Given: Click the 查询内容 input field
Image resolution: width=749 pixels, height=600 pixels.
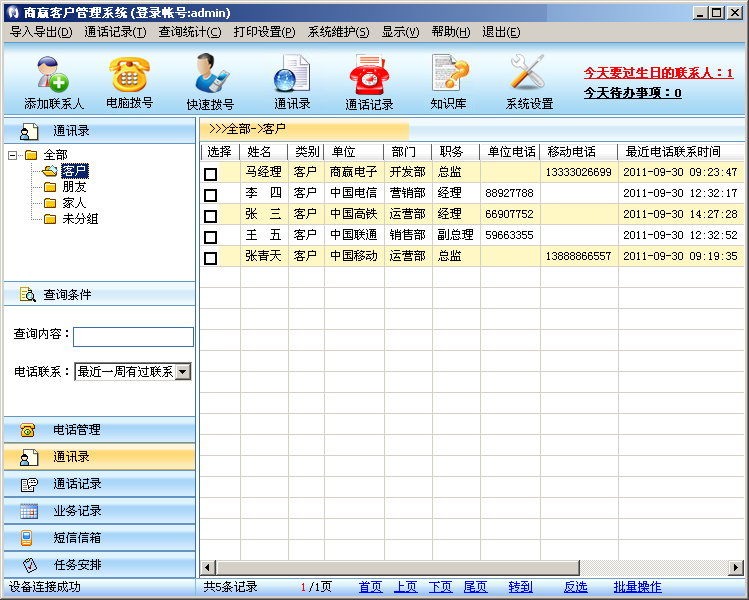Looking at the screenshot, I should pos(133,337).
